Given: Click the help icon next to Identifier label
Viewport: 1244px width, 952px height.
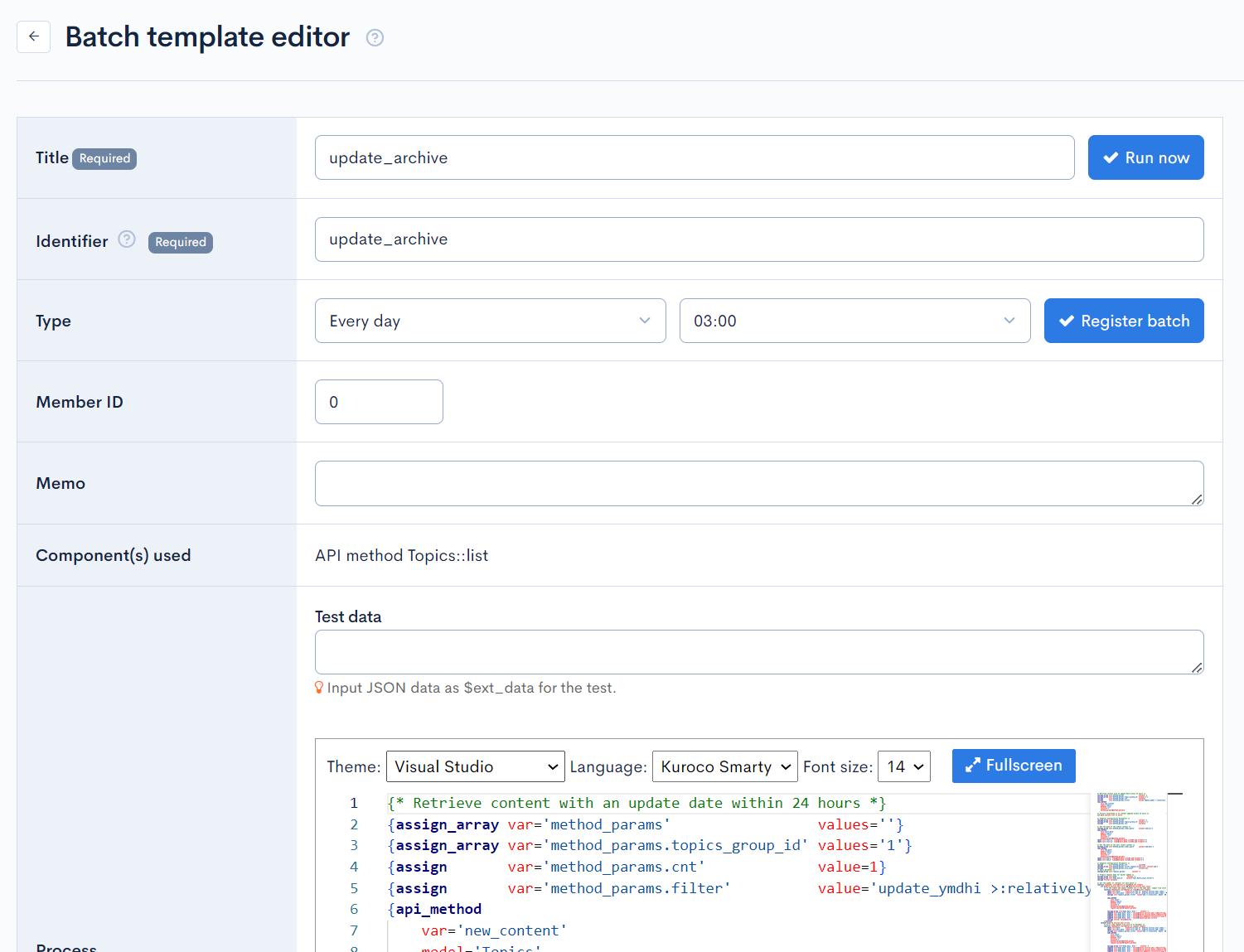Looking at the screenshot, I should click(126, 239).
